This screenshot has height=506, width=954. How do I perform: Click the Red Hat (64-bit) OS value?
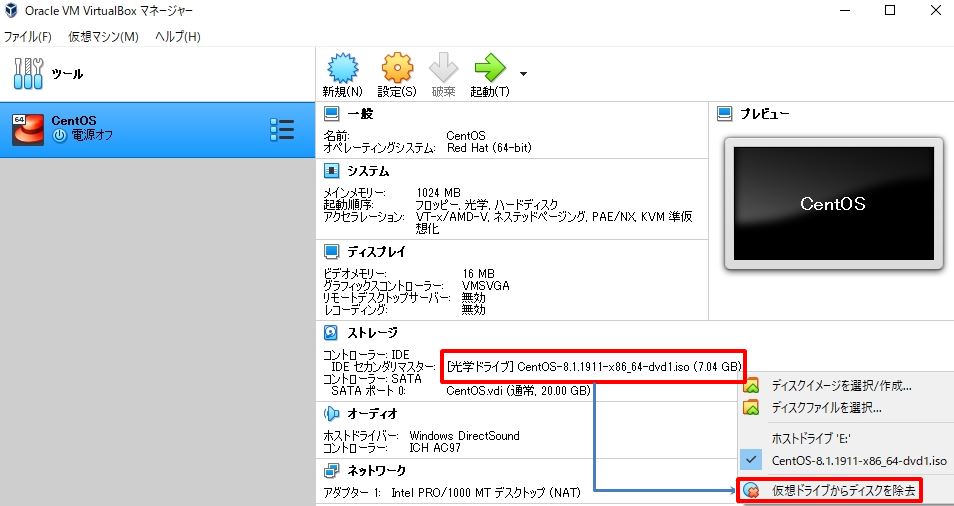(x=489, y=148)
